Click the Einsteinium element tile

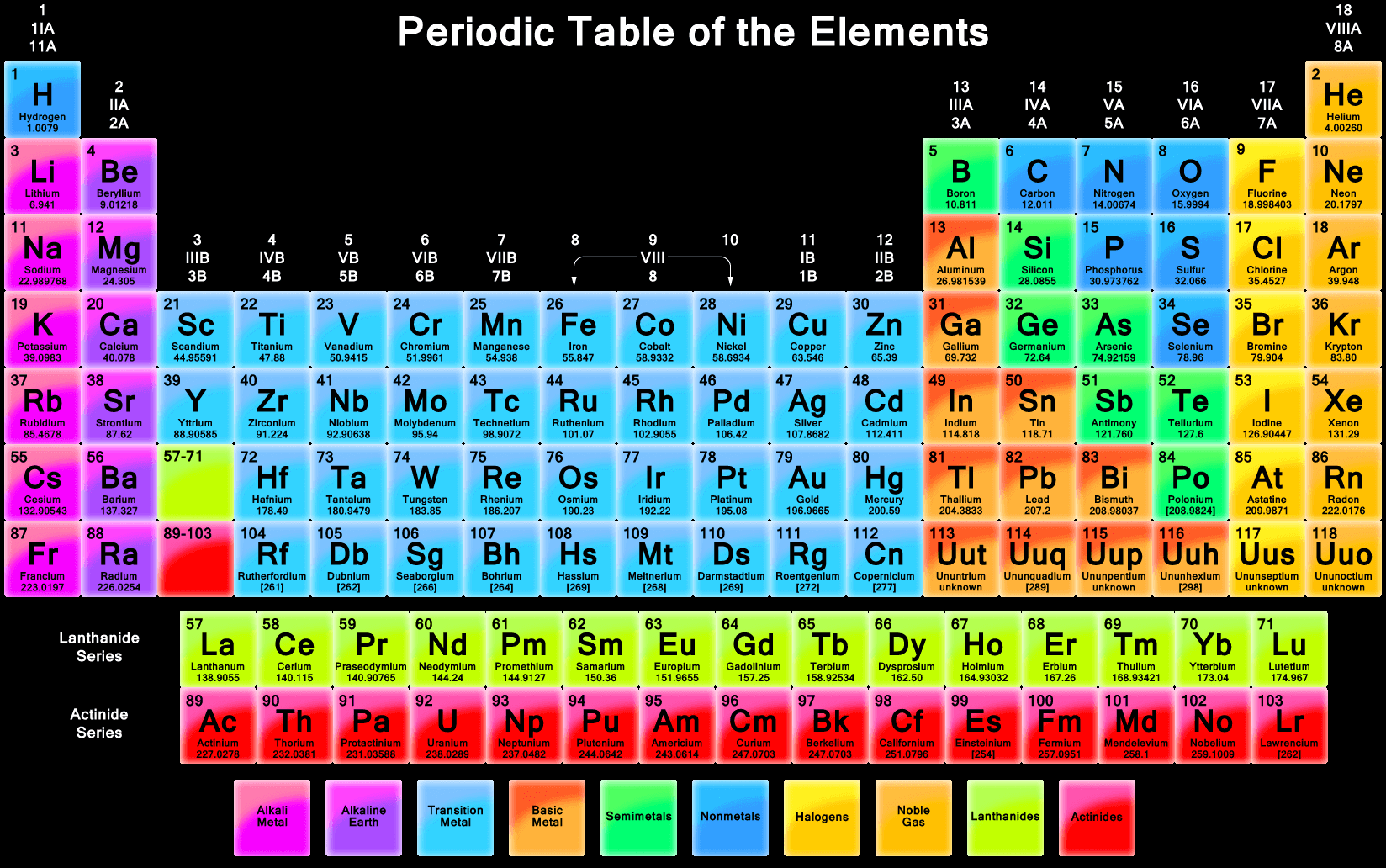coord(983,726)
